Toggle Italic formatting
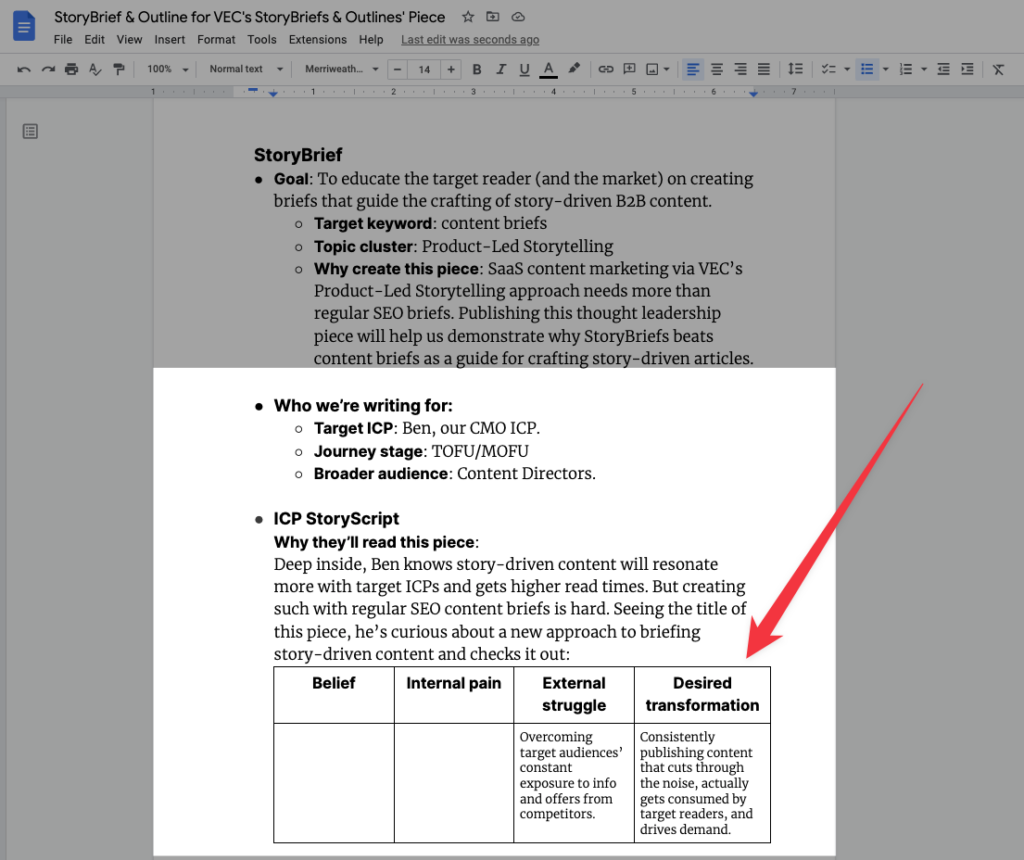 [501, 69]
